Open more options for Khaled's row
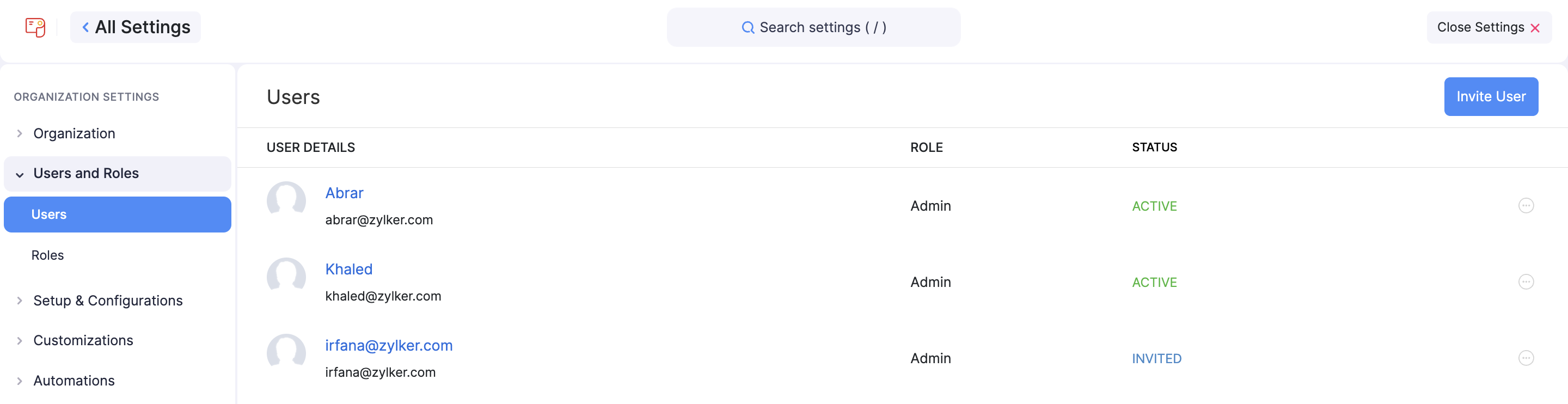This screenshot has height=404, width=1568. click(1527, 281)
